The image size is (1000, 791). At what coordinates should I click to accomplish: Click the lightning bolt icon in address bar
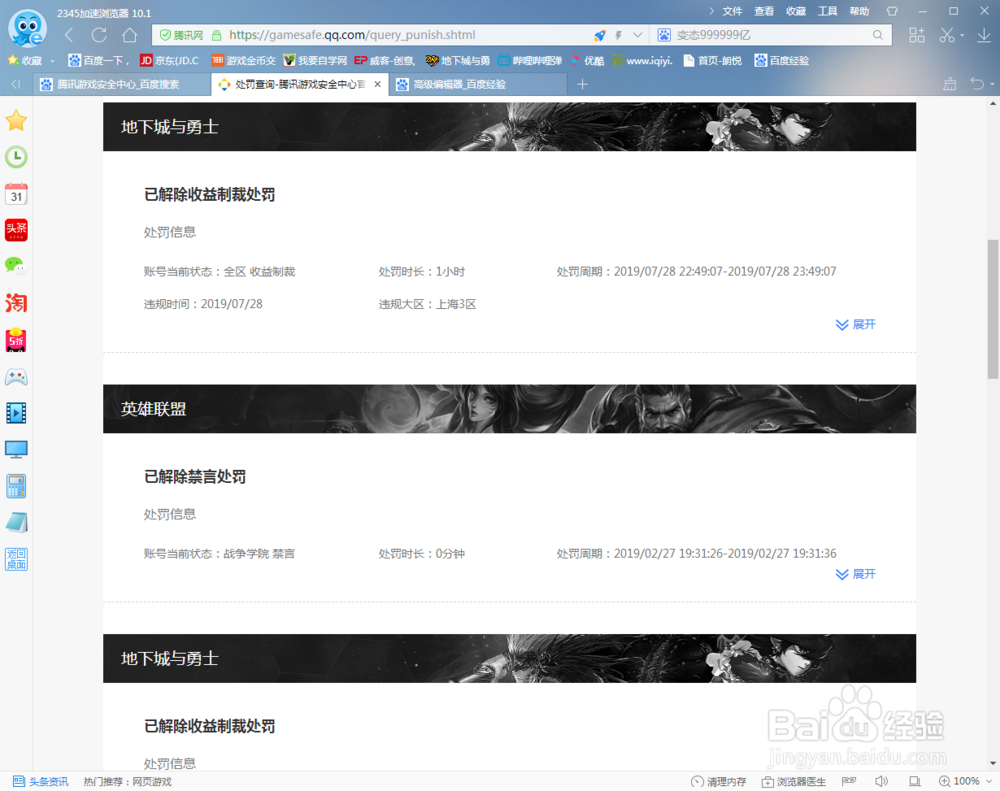[618, 36]
